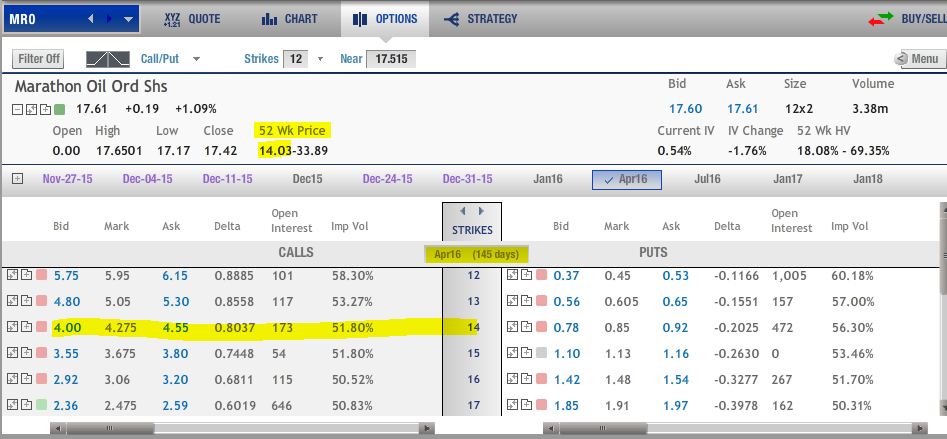Image resolution: width=947 pixels, height=439 pixels.
Task: Select the Jan17 expiration link
Action: tap(786, 179)
